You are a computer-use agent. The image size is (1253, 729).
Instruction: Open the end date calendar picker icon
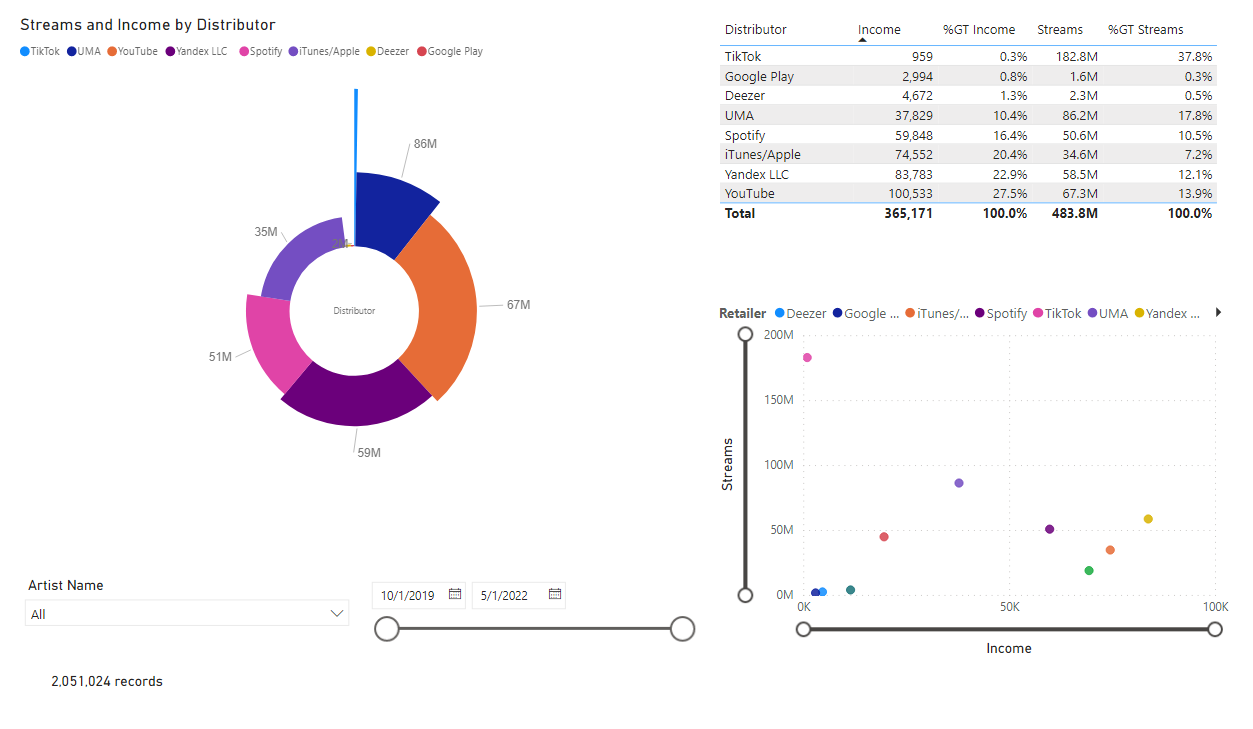pos(555,594)
